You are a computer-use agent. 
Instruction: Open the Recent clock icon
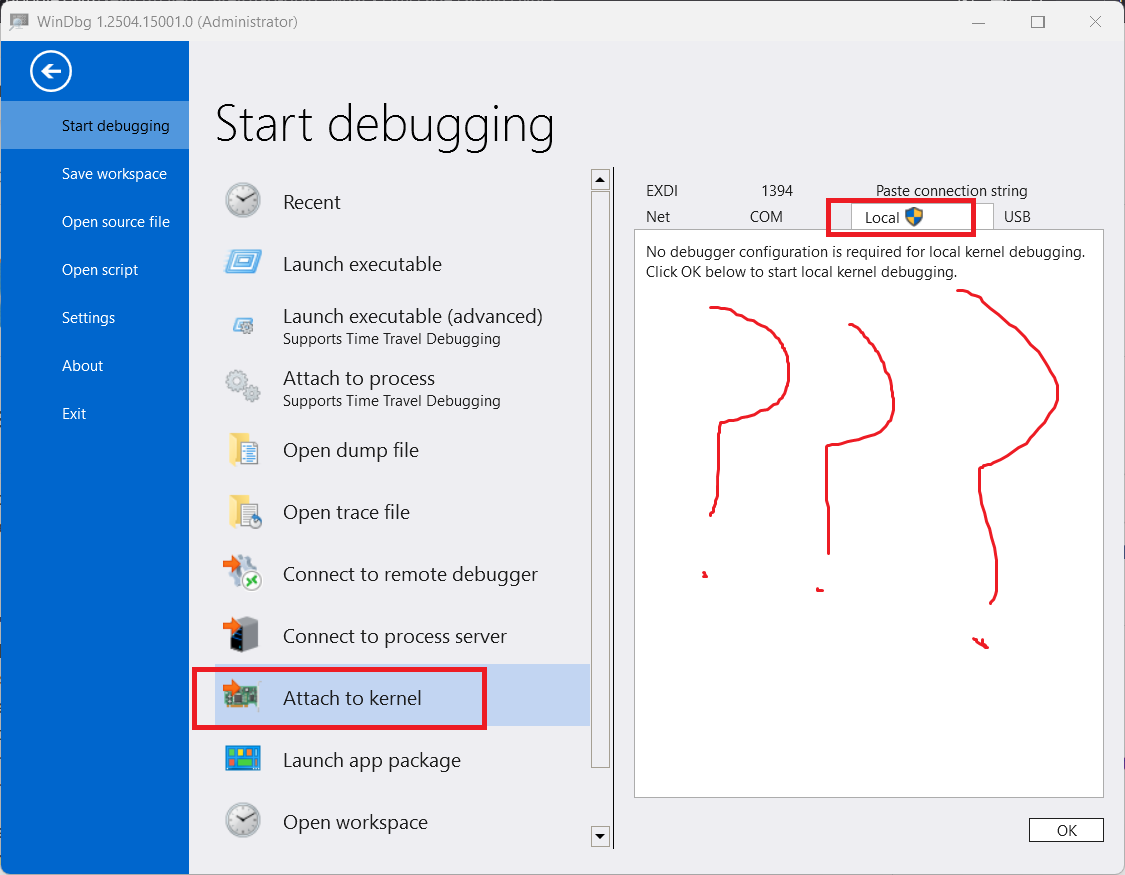tap(243, 200)
